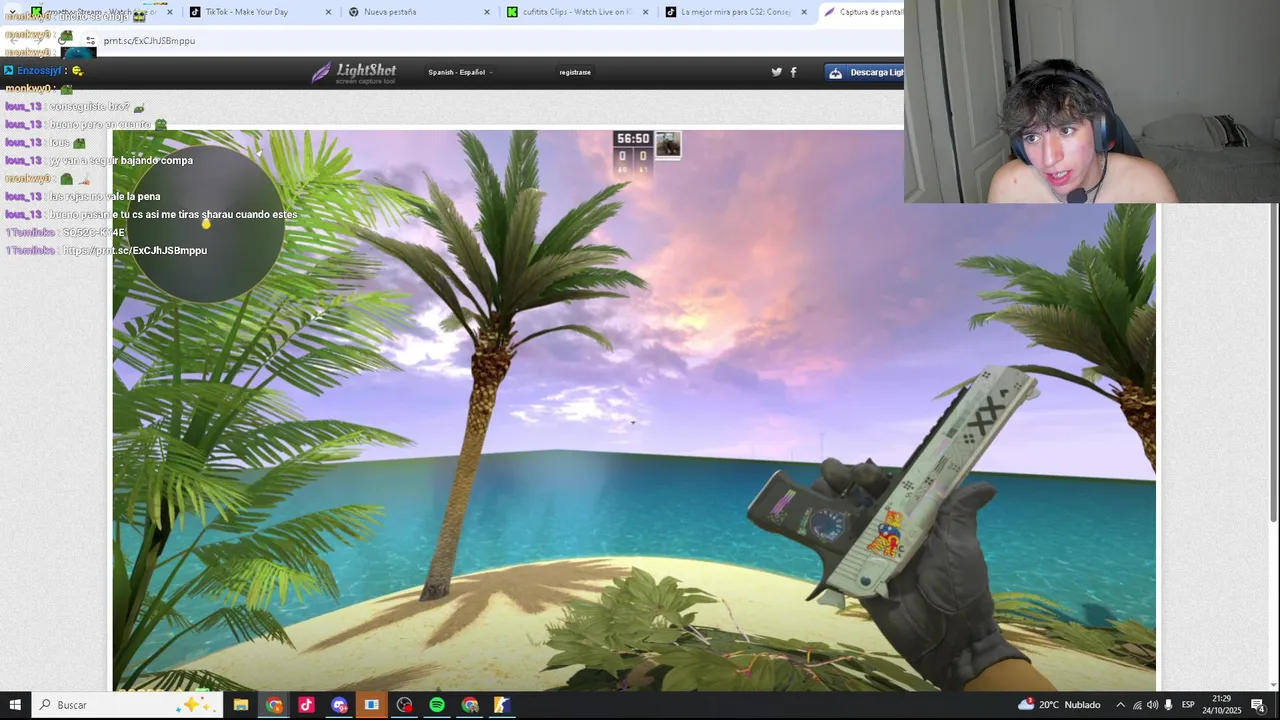1280x720 pixels.
Task: Switch to the Nueva pestaña tab
Action: click(420, 12)
